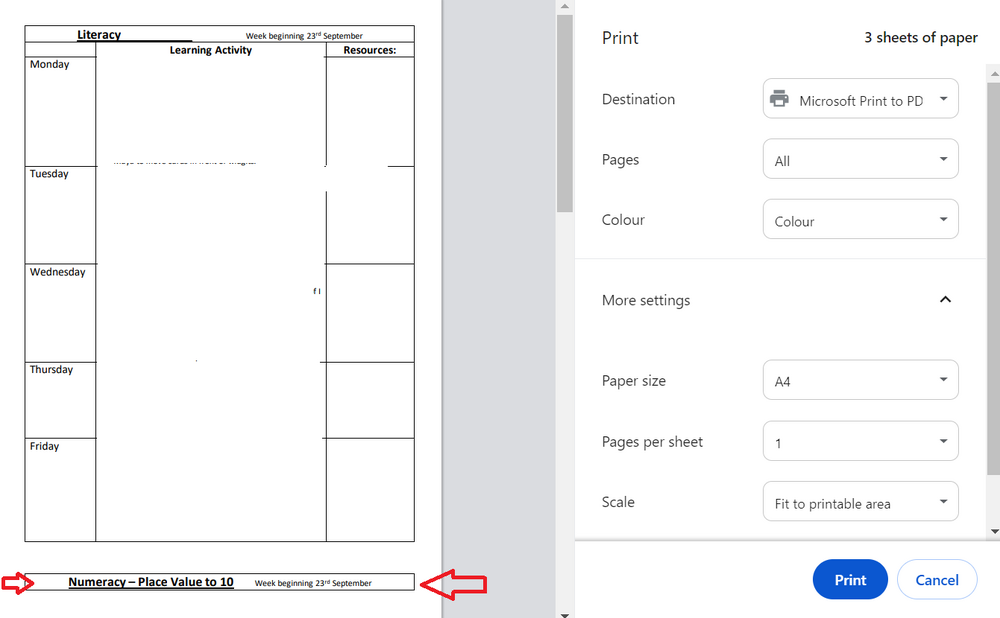The width and height of the screenshot is (1000, 618).
Task: Open the Destination printer dropdown
Action: coord(860,98)
